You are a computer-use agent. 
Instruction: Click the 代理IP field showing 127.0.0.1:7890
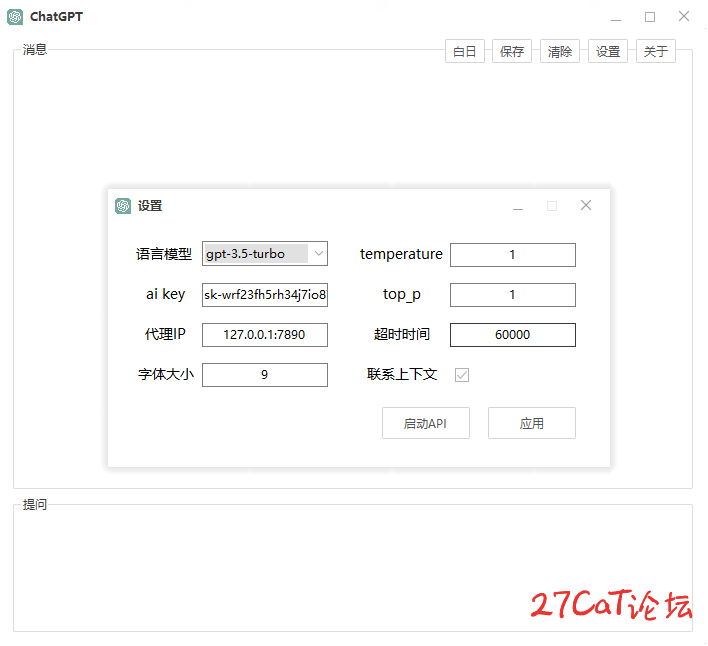(265, 335)
